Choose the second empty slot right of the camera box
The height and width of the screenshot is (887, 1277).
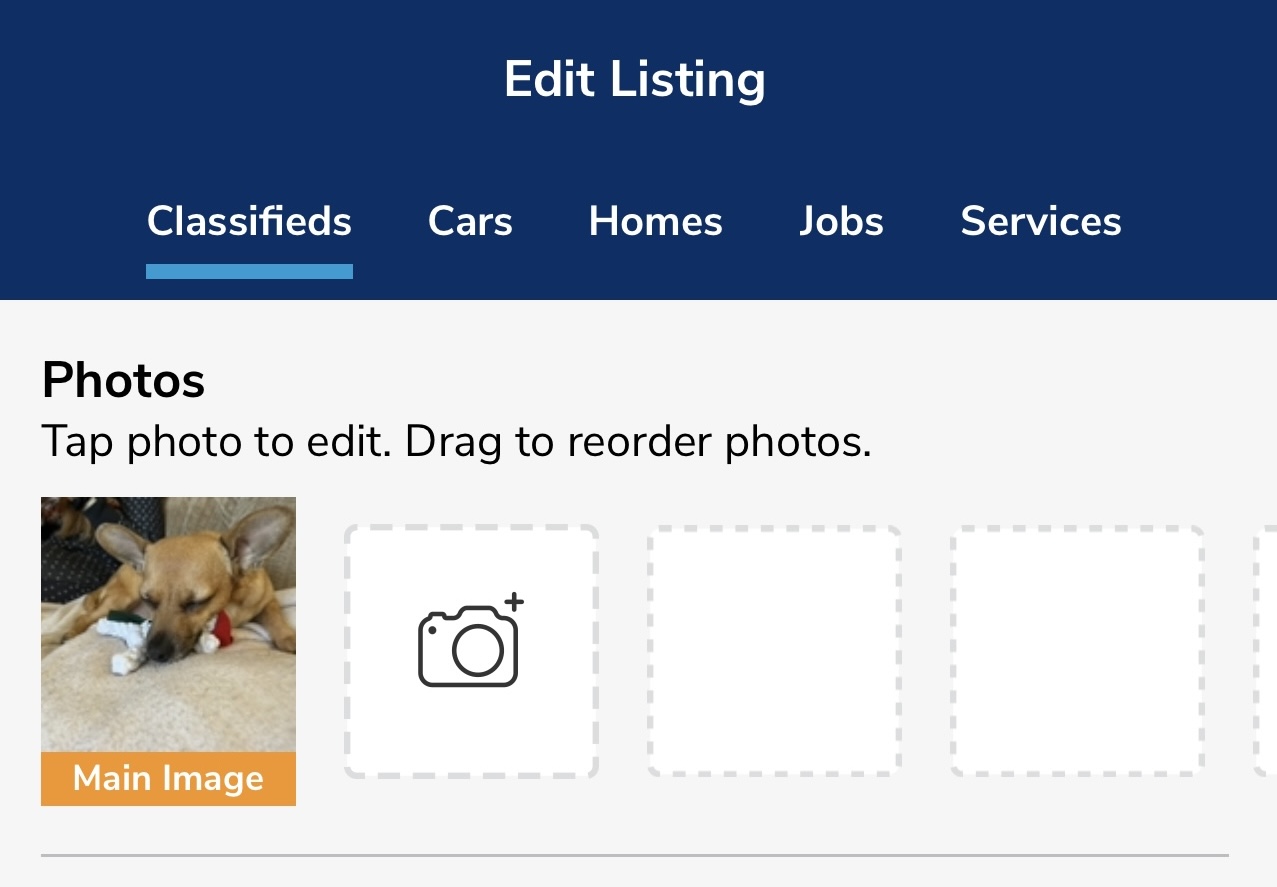1077,651
